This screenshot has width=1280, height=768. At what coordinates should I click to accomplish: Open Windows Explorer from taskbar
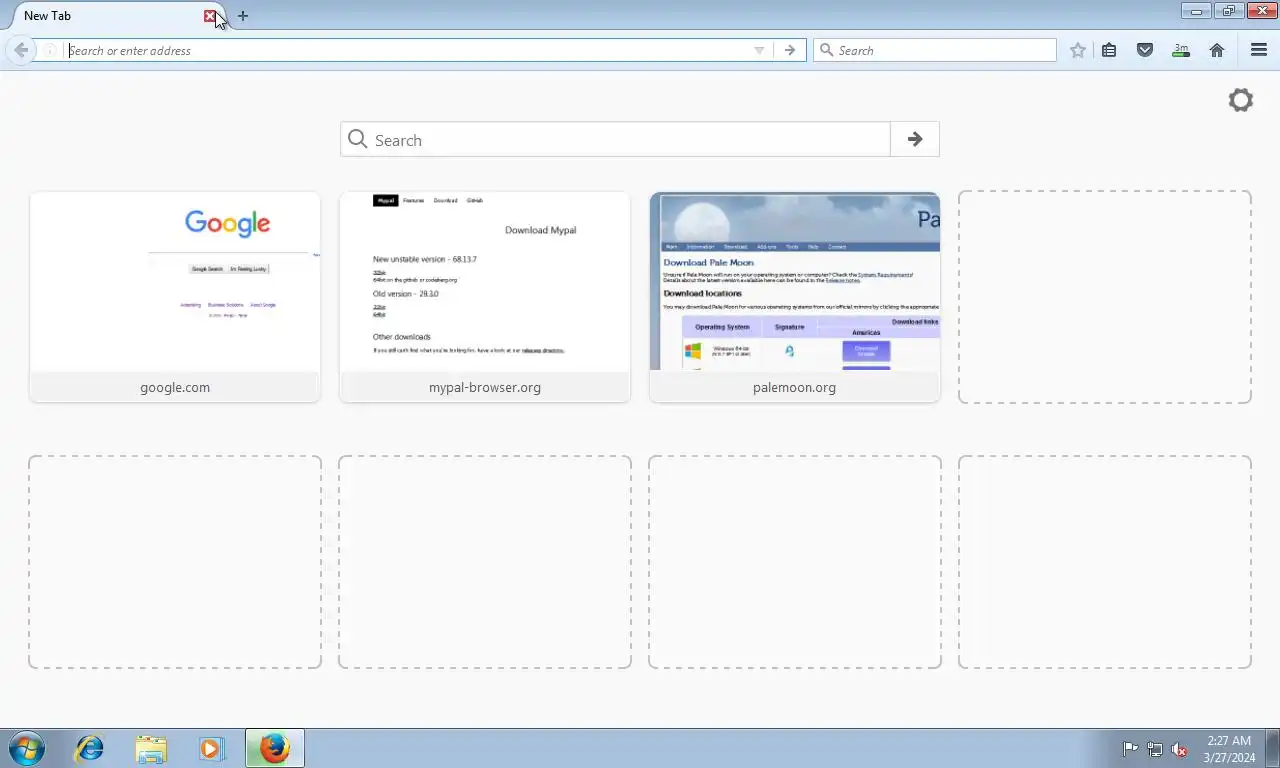coord(151,748)
